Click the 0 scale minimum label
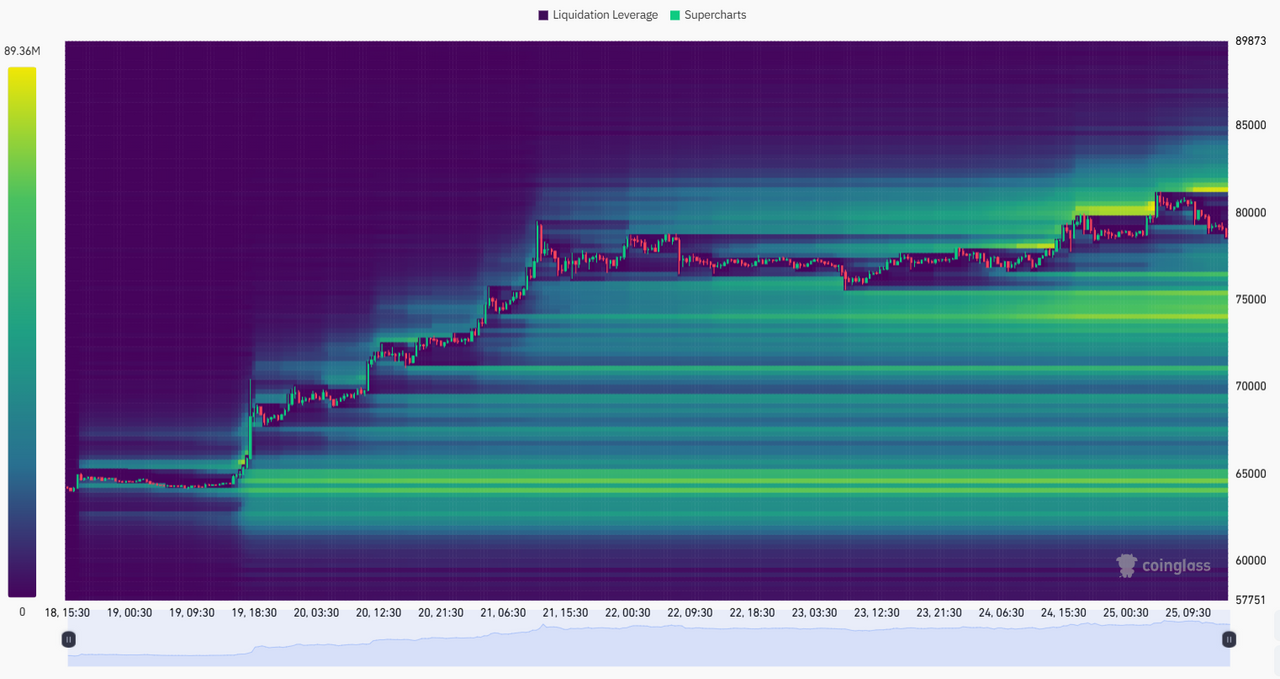Image resolution: width=1280 pixels, height=679 pixels. (22, 612)
